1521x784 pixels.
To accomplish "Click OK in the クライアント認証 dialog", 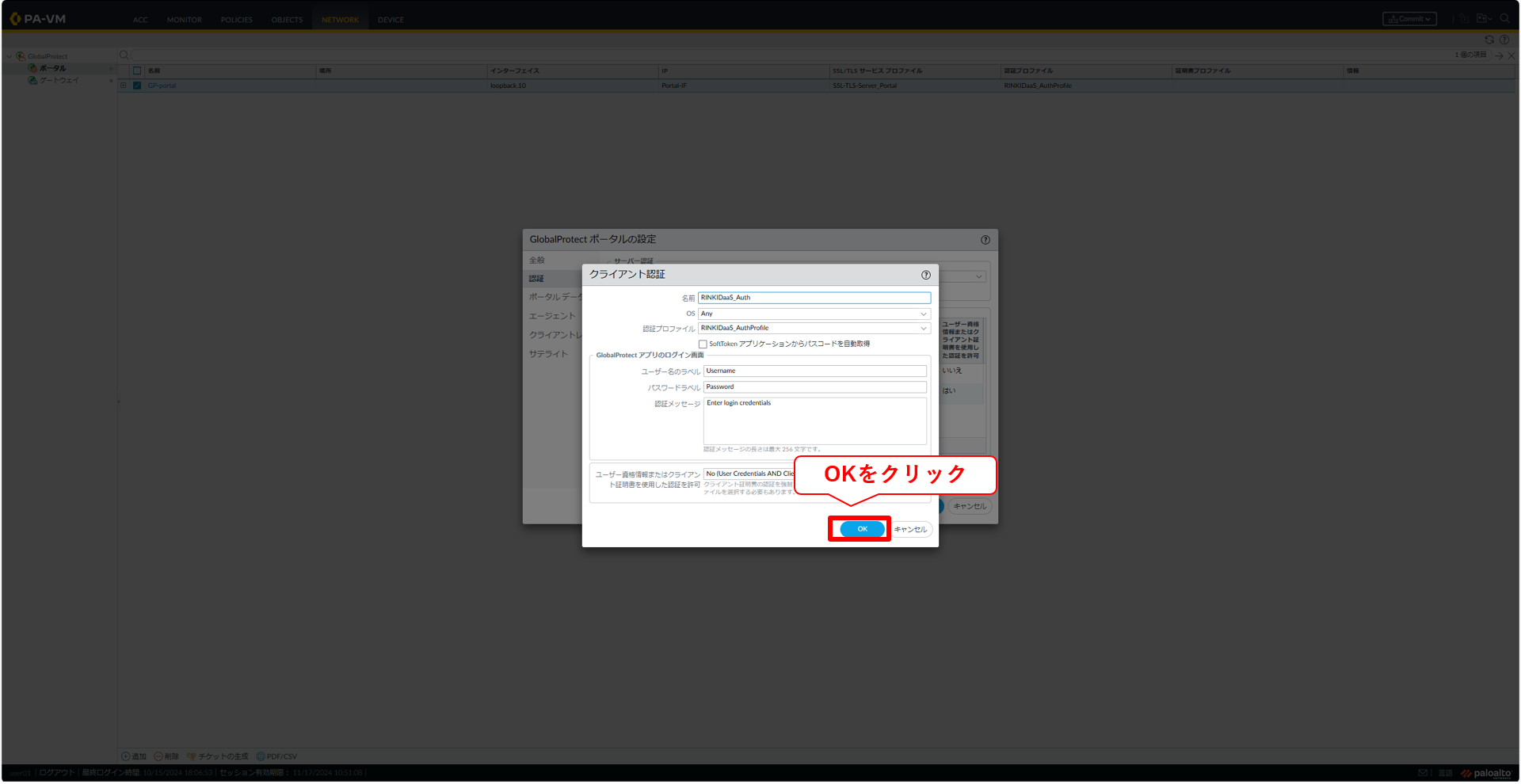I will point(862,529).
